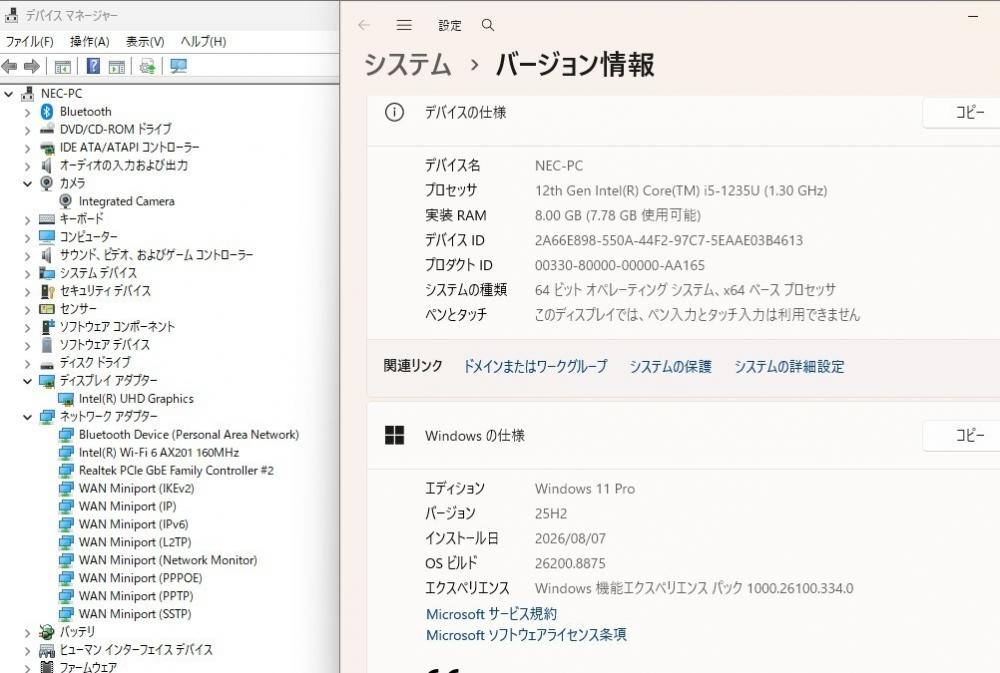Click the Settings back arrow icon
The width and height of the screenshot is (1000, 673).
click(364, 25)
